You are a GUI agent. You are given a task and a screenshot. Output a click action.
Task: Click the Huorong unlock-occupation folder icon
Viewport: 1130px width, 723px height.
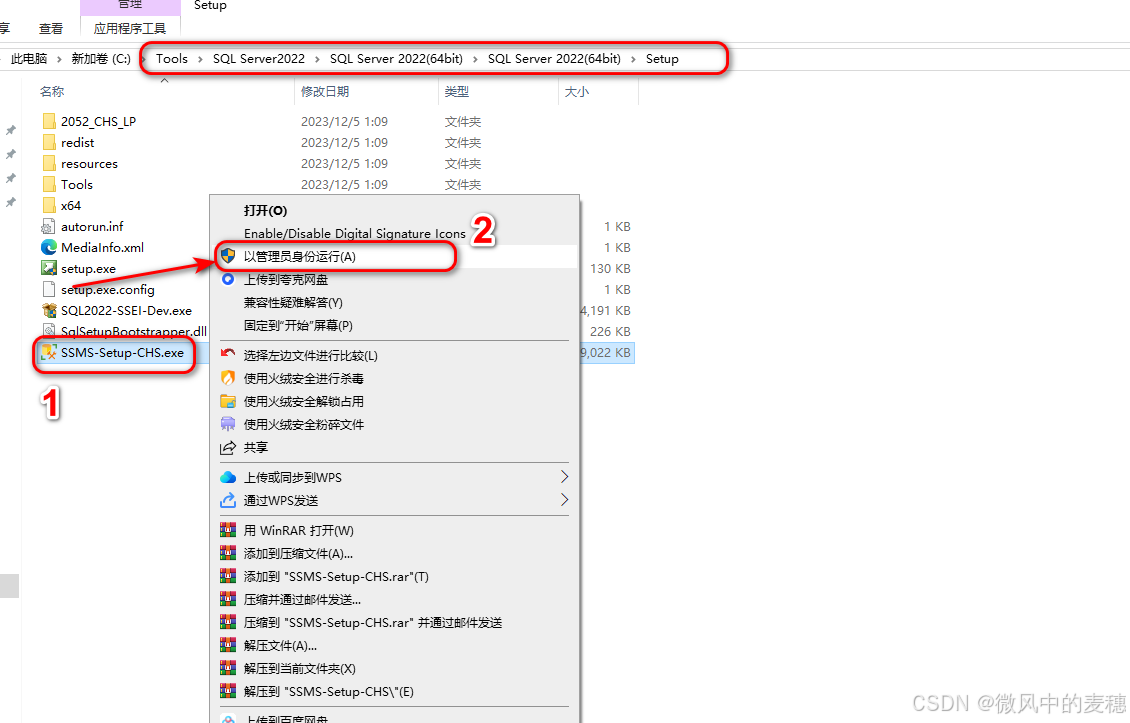pos(228,401)
